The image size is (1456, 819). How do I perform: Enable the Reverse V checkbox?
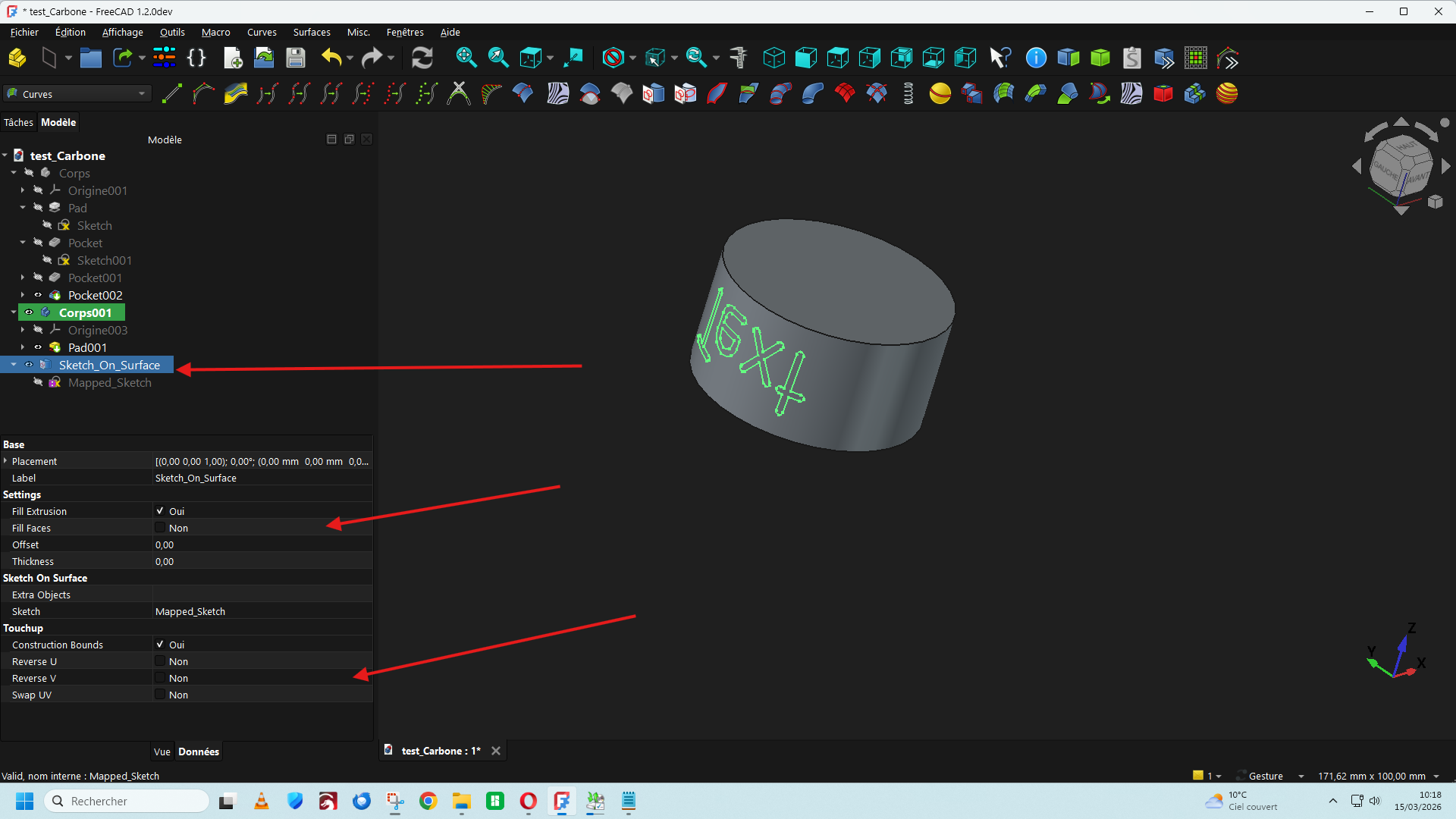(160, 678)
